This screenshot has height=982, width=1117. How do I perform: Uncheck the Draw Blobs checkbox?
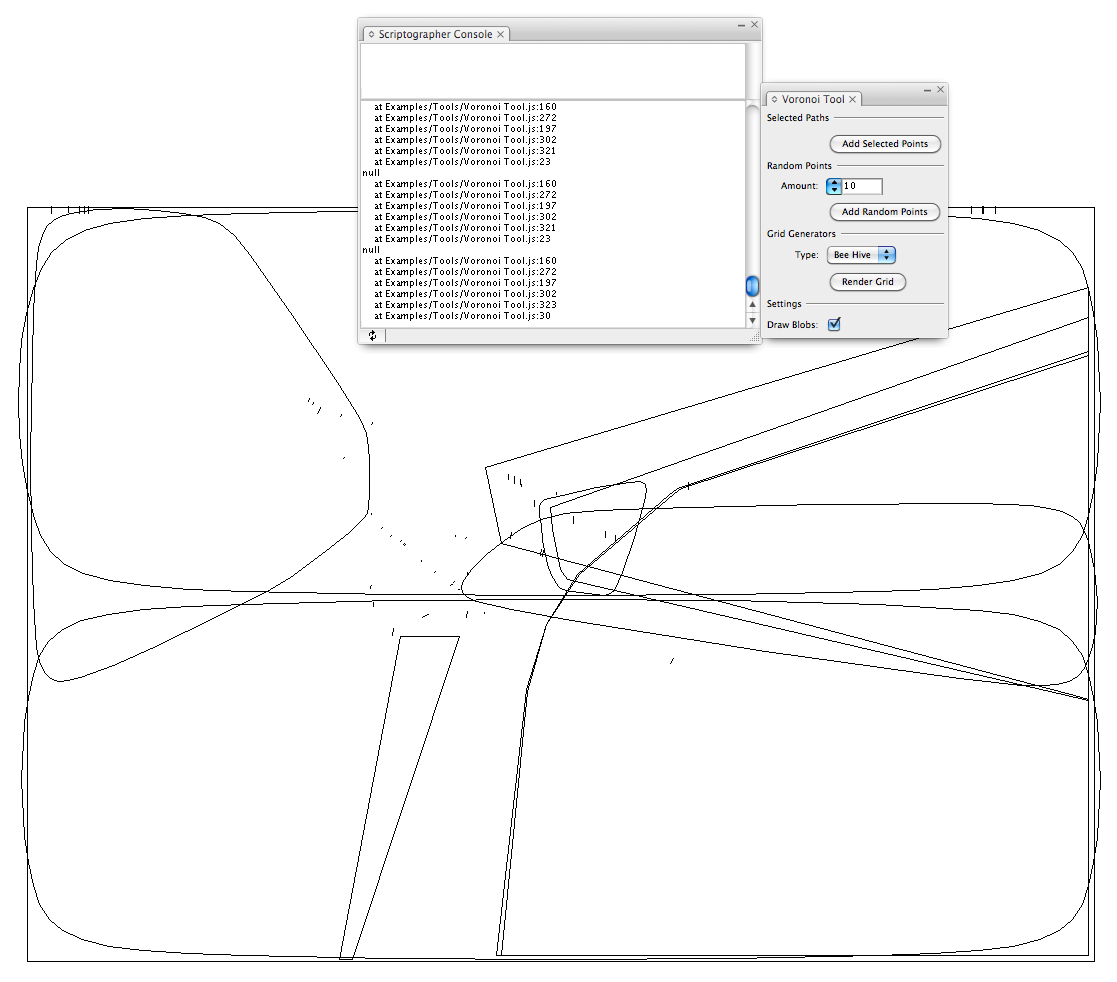[834, 324]
